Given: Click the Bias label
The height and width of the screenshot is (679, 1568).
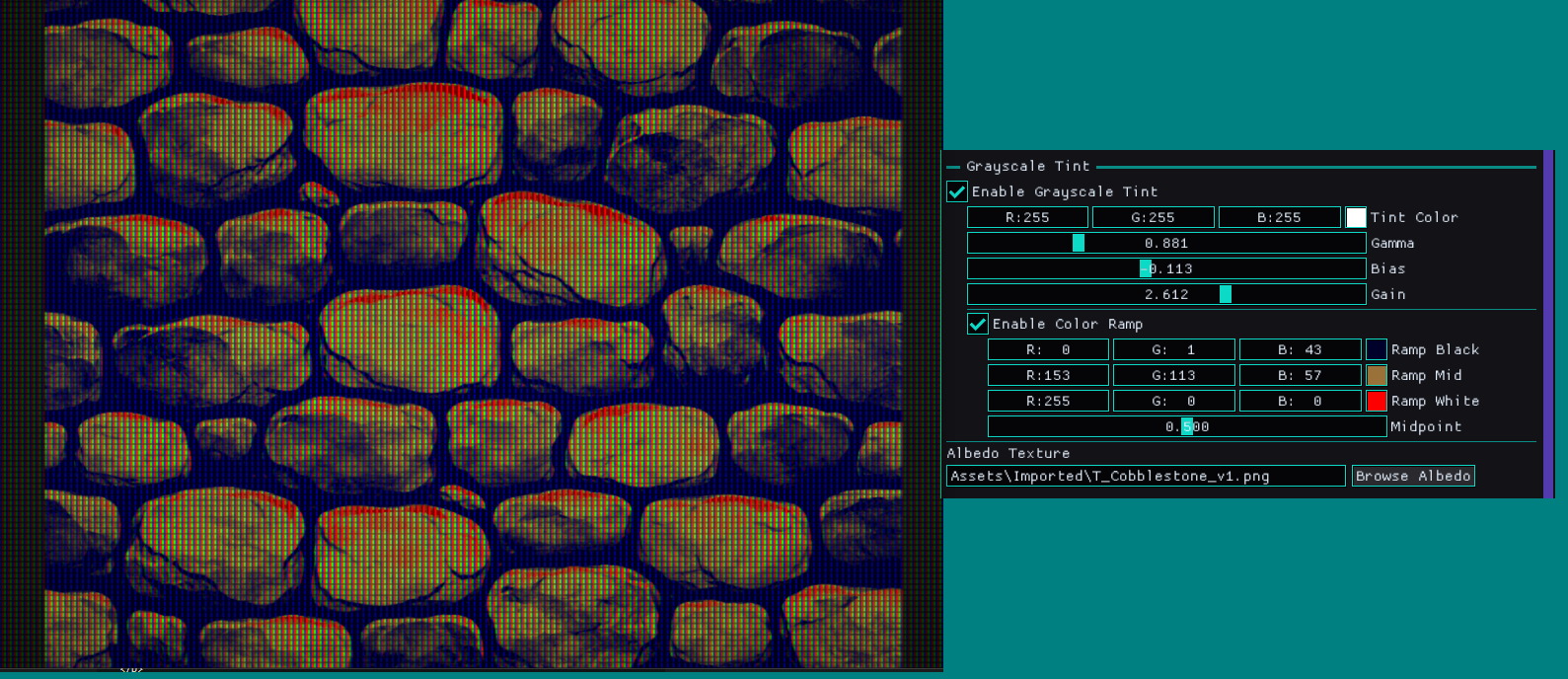Looking at the screenshot, I should point(1388,268).
